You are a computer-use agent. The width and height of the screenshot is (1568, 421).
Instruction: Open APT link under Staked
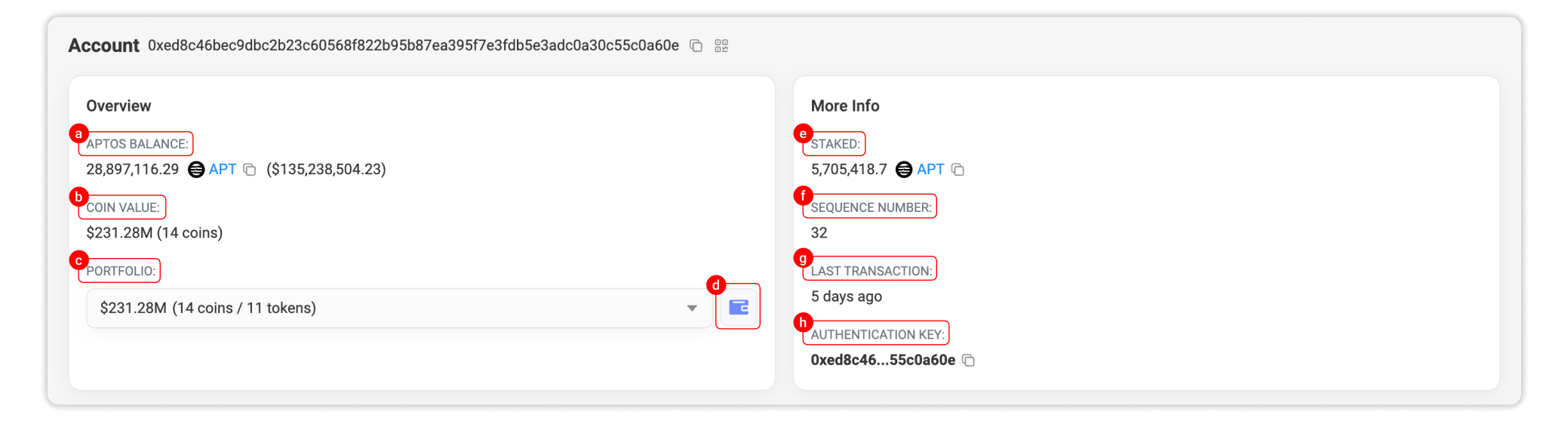(x=930, y=170)
